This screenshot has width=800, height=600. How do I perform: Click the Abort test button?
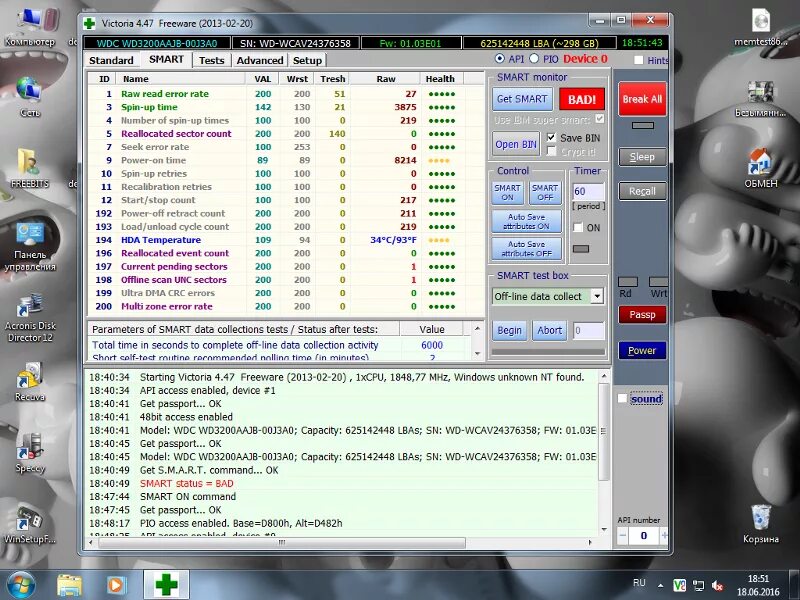click(549, 331)
